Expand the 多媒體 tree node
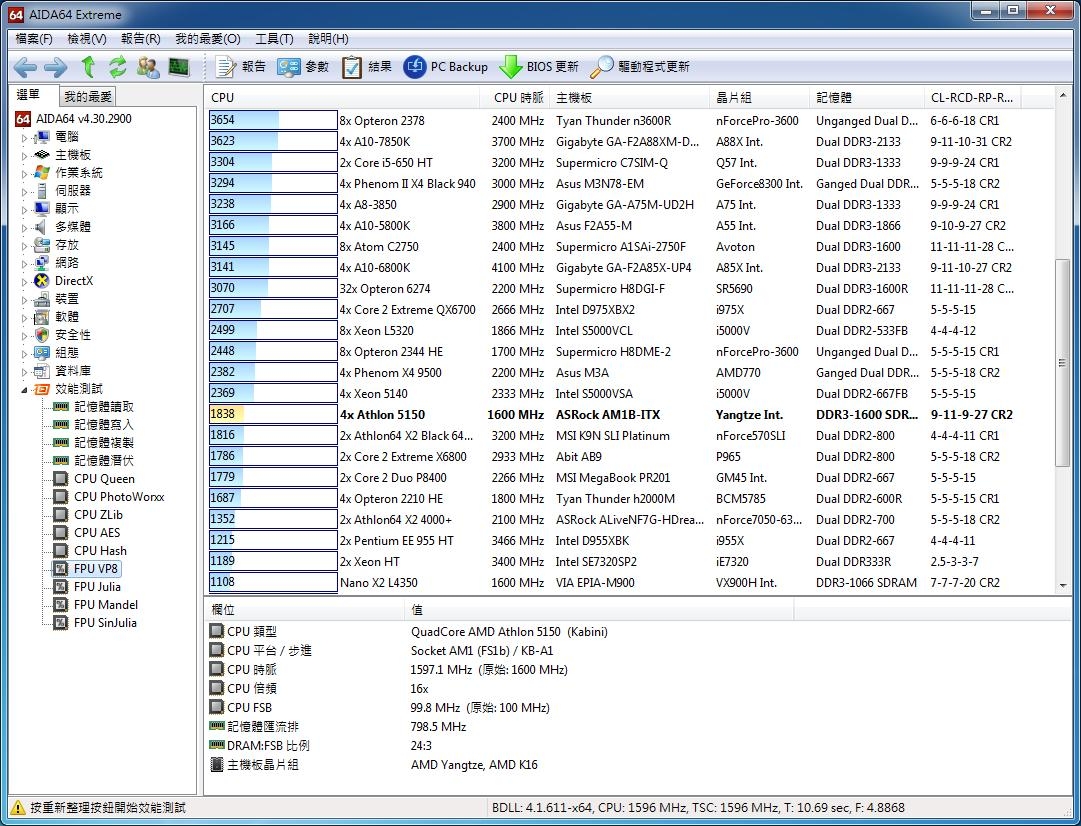1081x826 pixels. [25, 227]
